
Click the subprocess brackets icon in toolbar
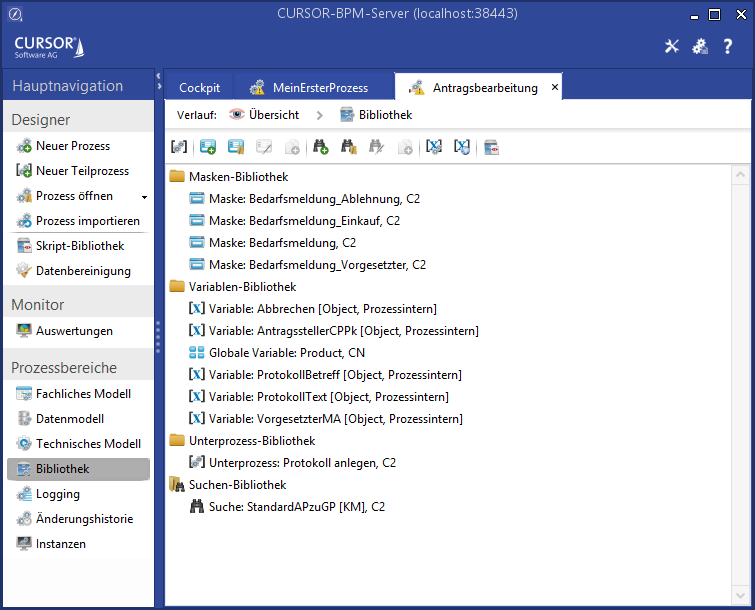[179, 147]
